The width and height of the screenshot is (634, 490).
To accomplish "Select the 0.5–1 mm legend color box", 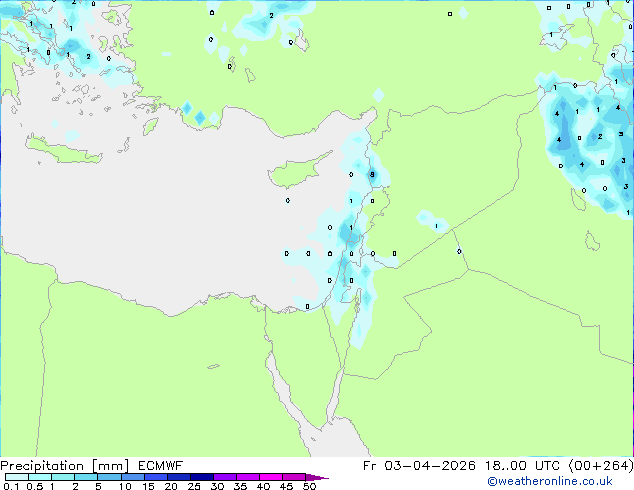I will pyautogui.click(x=40, y=477).
